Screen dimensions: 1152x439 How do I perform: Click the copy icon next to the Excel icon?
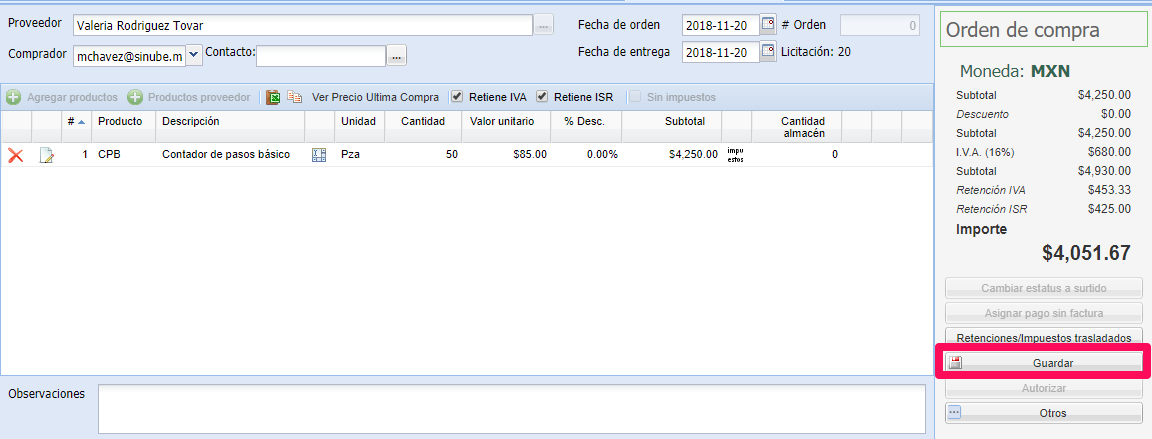tap(295, 98)
